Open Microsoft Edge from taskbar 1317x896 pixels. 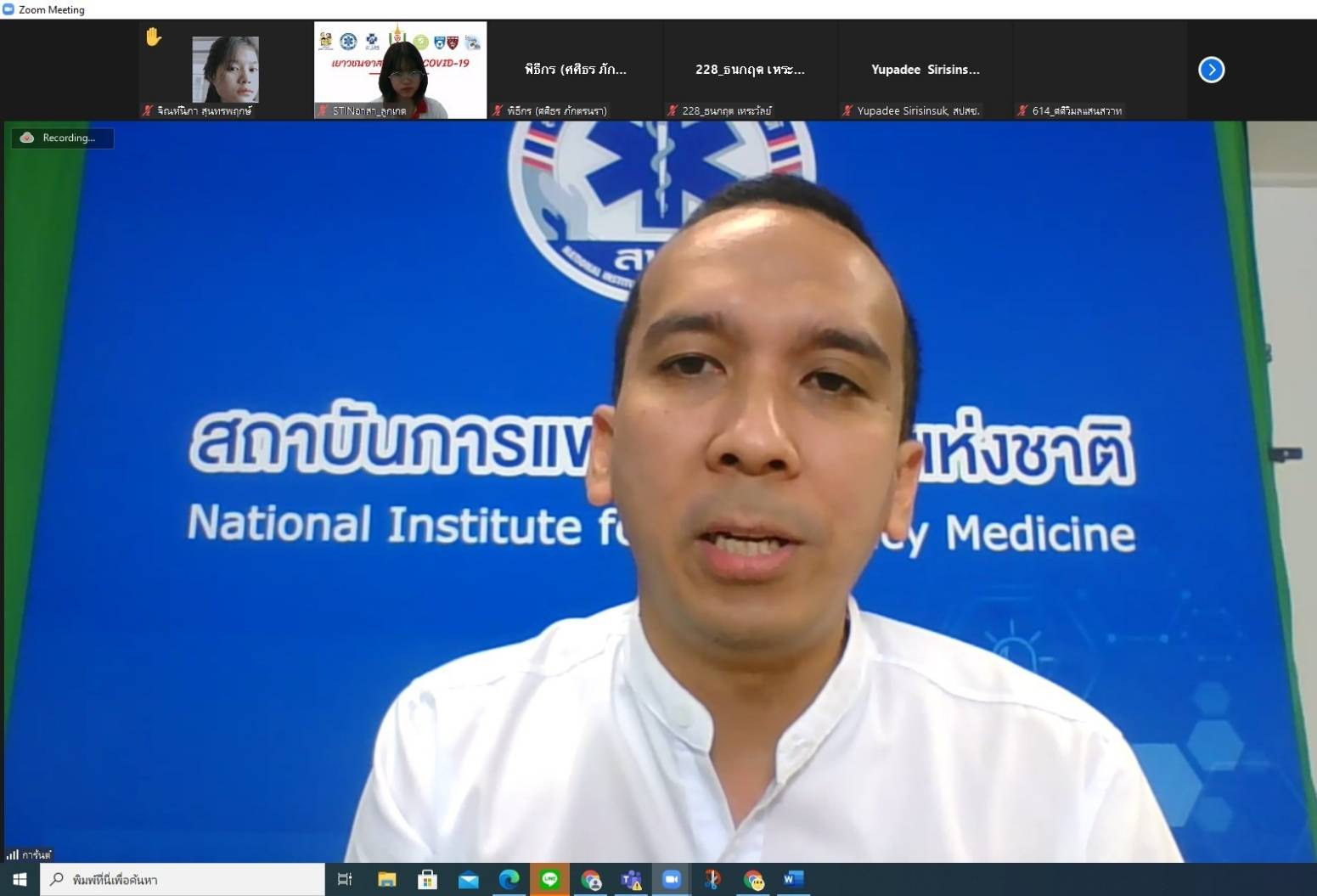[x=509, y=880]
